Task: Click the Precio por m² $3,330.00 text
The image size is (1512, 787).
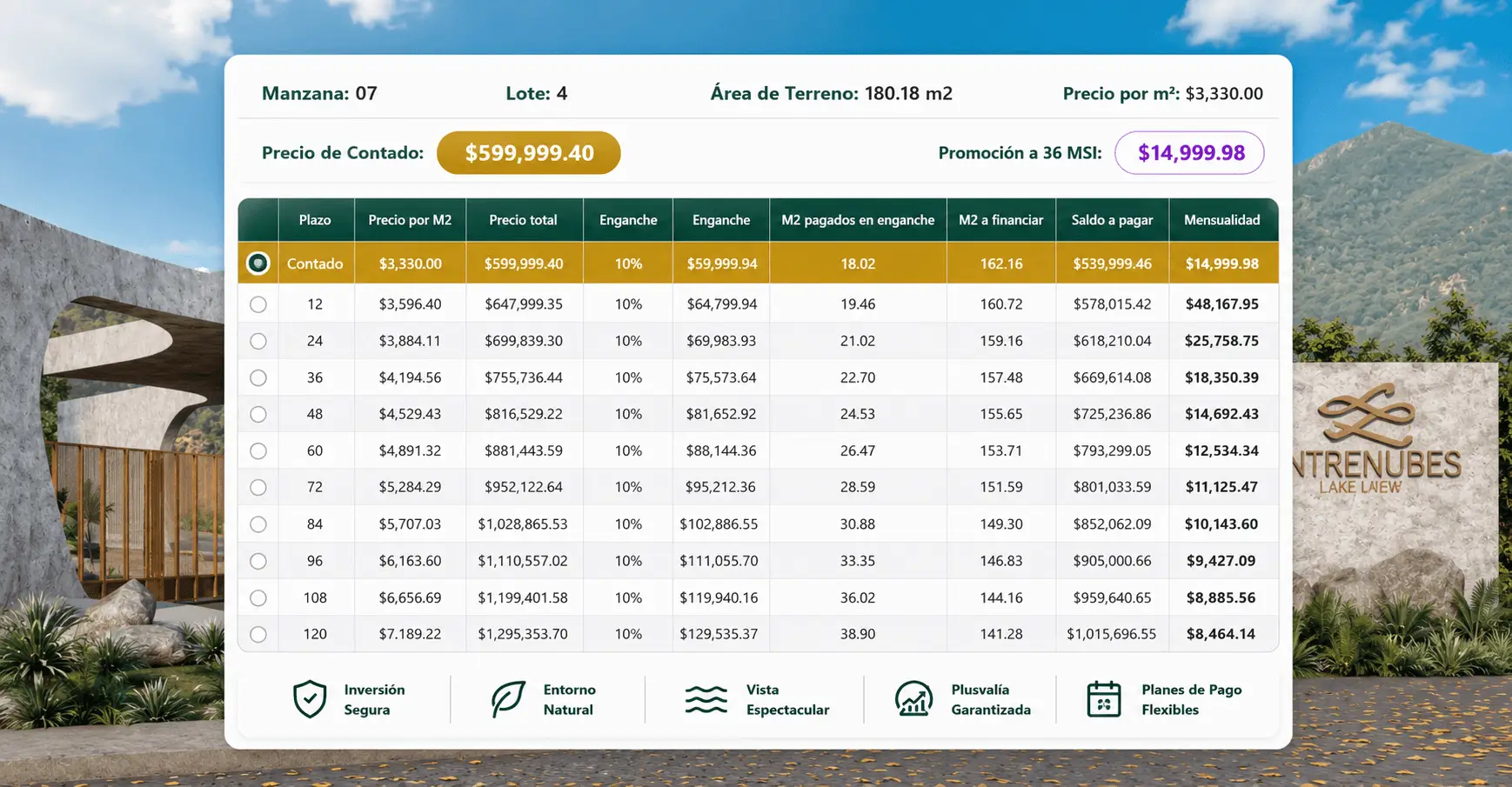Action: [1163, 93]
